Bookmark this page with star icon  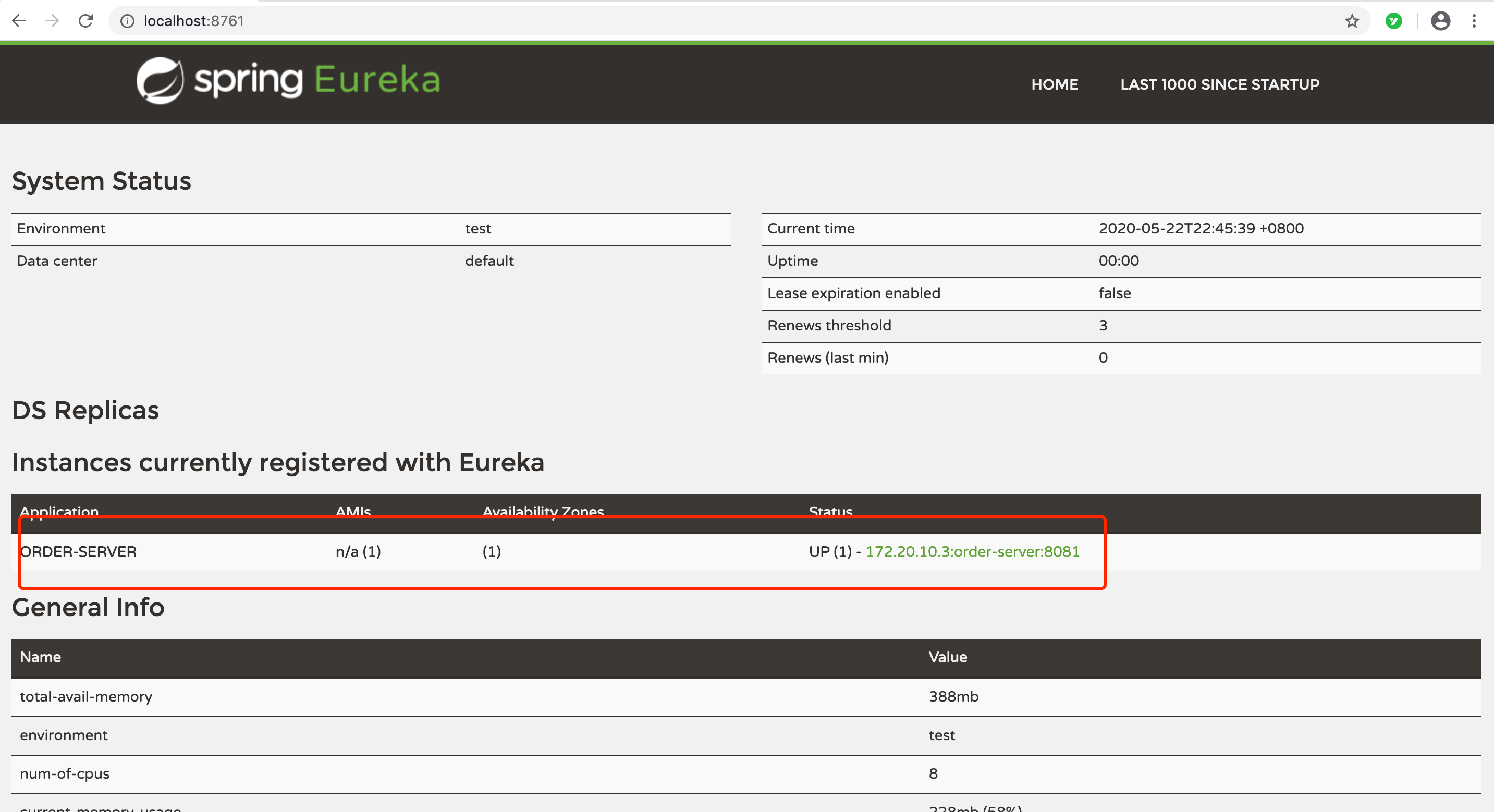tap(1352, 21)
